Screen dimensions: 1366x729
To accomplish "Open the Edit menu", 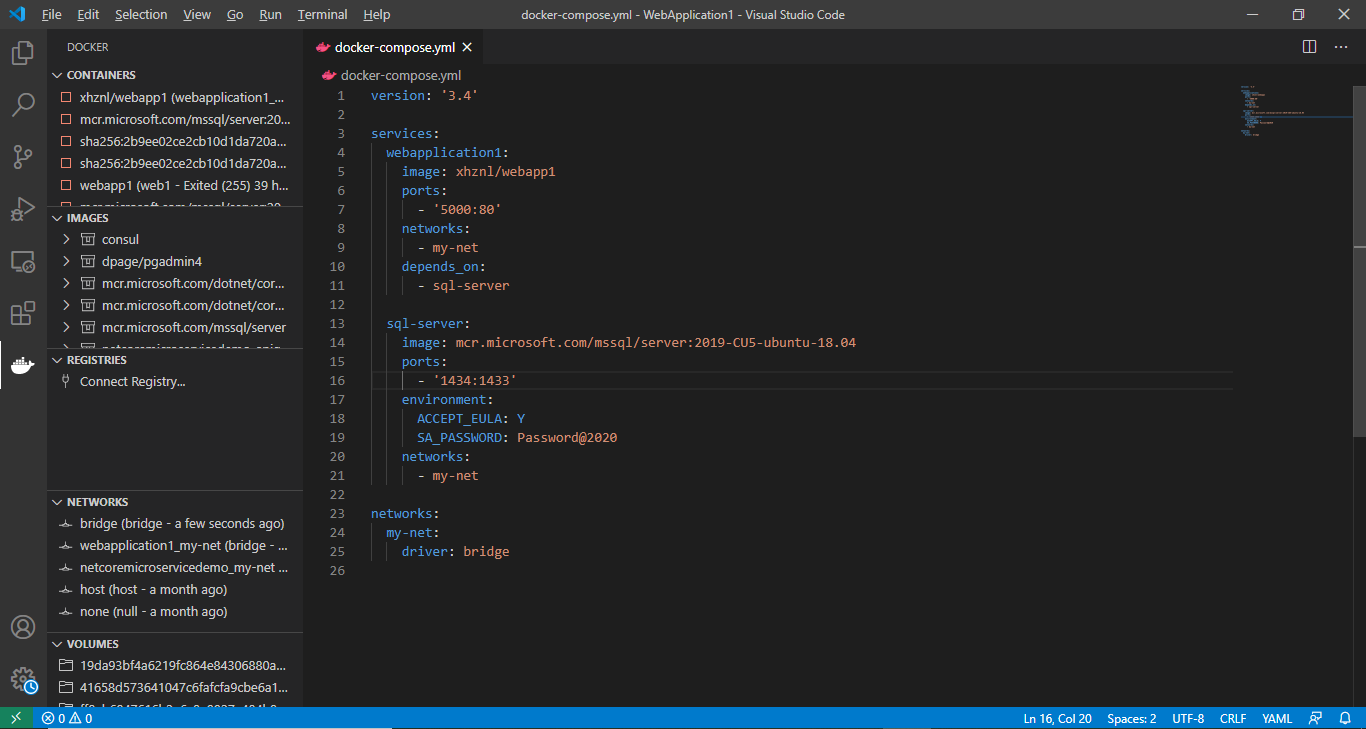I will [x=88, y=15].
